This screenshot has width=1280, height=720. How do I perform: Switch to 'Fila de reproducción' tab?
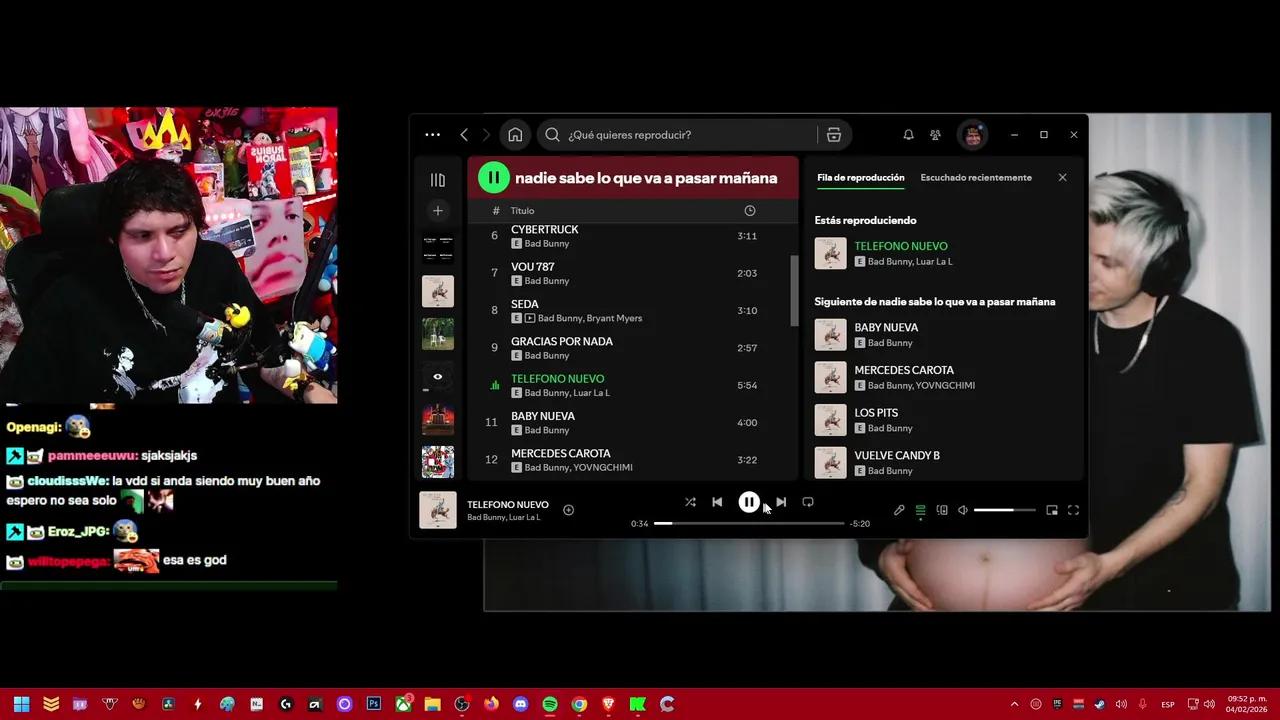(x=860, y=178)
